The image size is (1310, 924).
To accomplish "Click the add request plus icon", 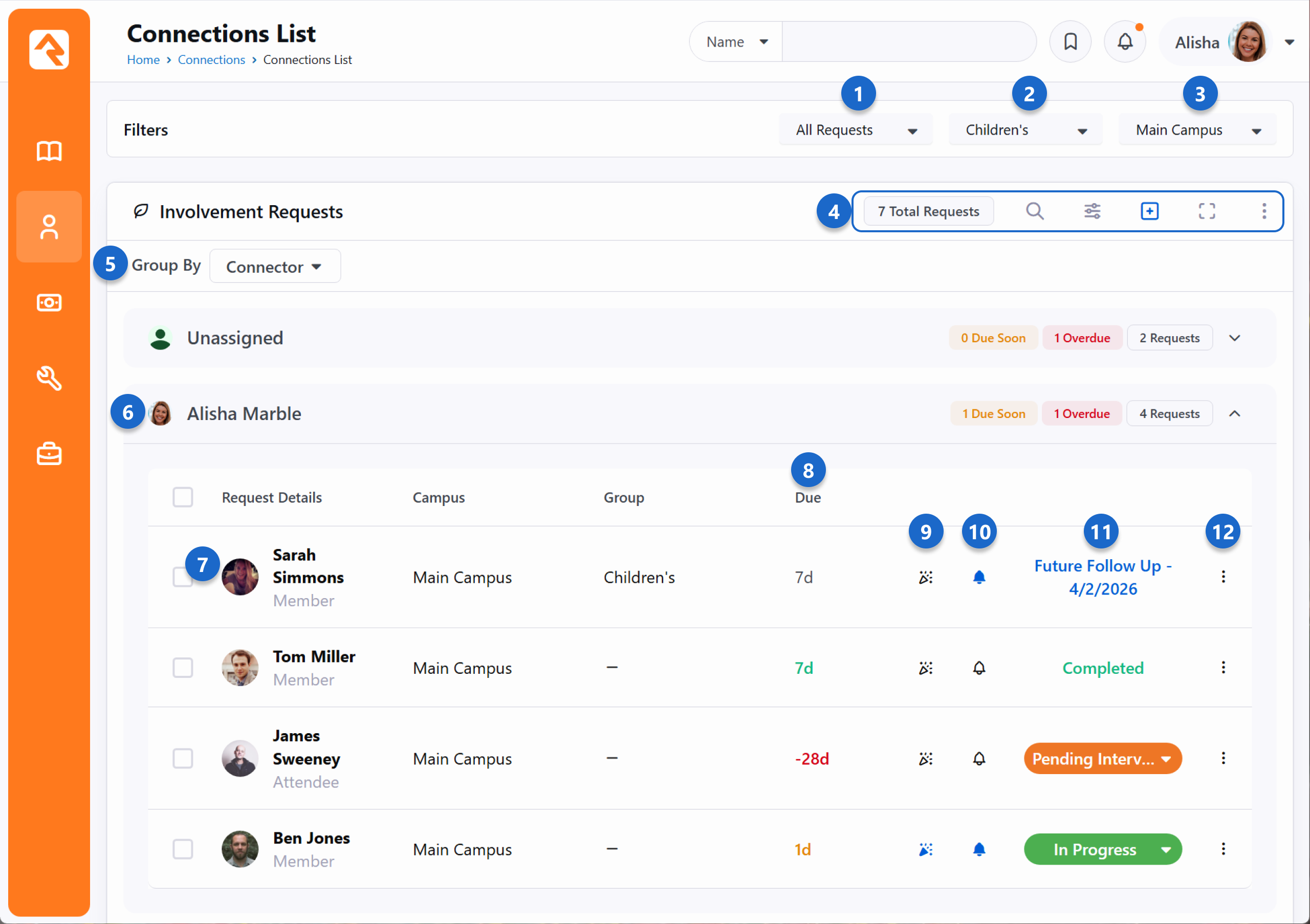I will point(1149,211).
